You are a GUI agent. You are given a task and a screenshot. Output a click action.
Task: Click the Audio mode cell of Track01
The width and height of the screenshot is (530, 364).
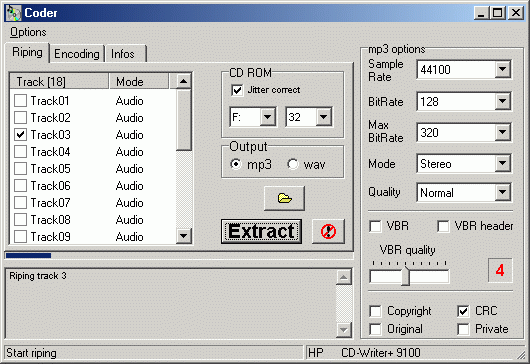pos(129,101)
